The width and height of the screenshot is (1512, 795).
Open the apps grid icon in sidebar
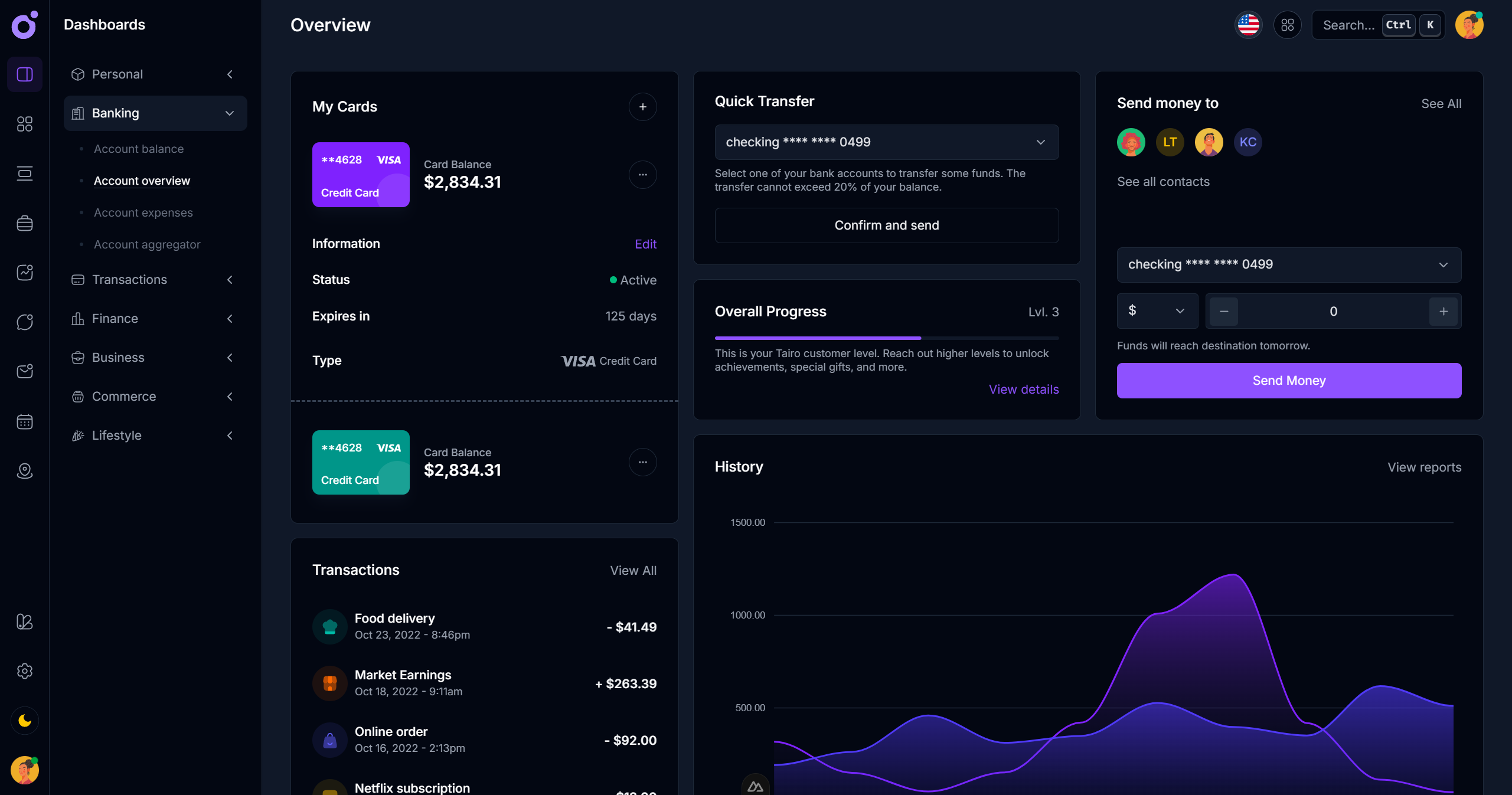(x=24, y=124)
